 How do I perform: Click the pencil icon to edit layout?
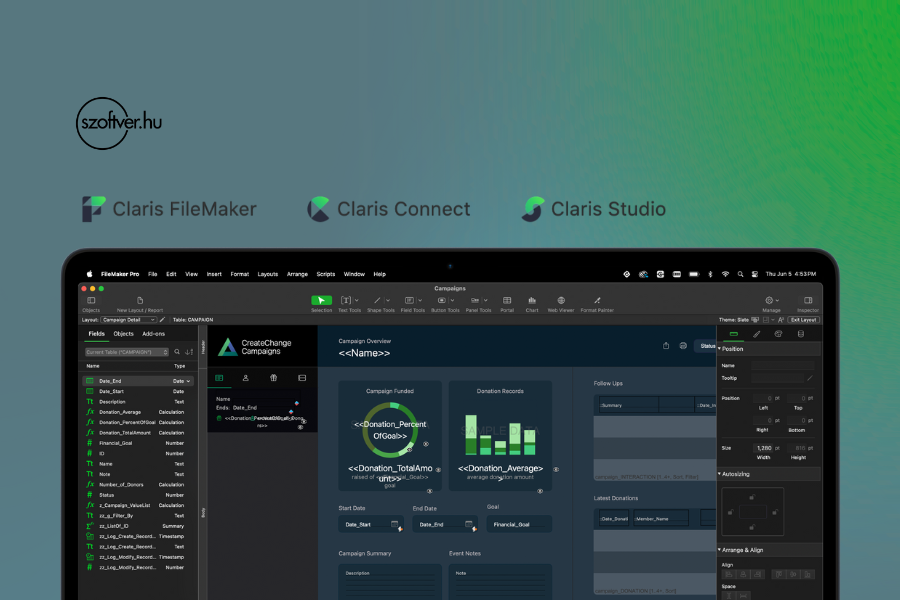pos(163,319)
